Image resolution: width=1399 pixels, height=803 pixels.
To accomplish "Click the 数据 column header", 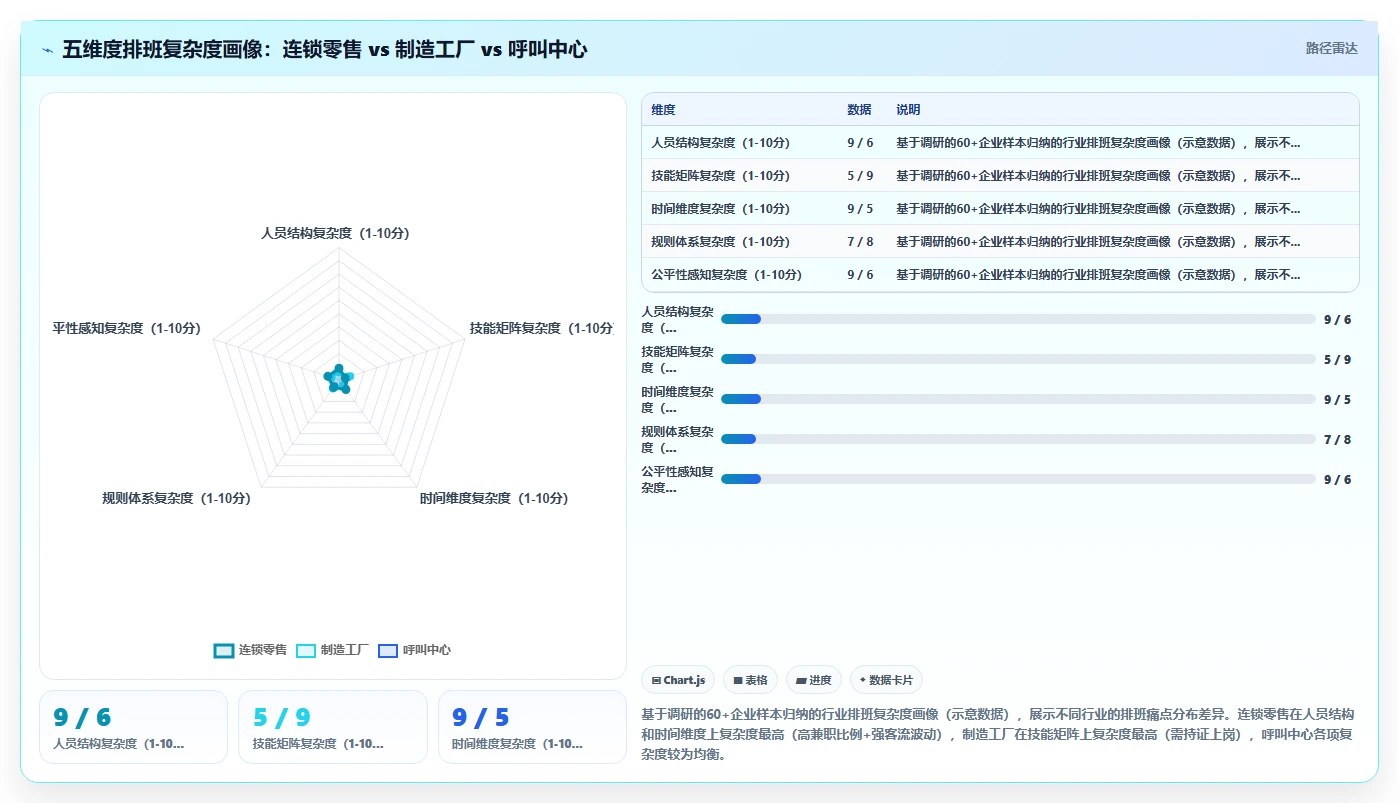I will (x=859, y=110).
